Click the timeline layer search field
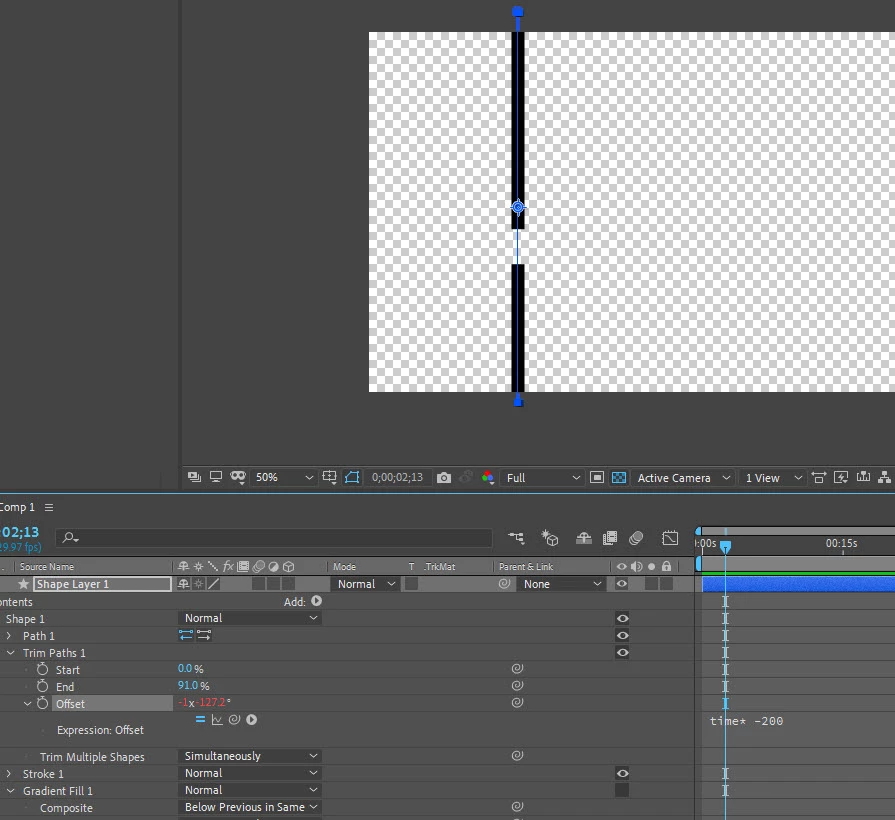 click(x=274, y=537)
